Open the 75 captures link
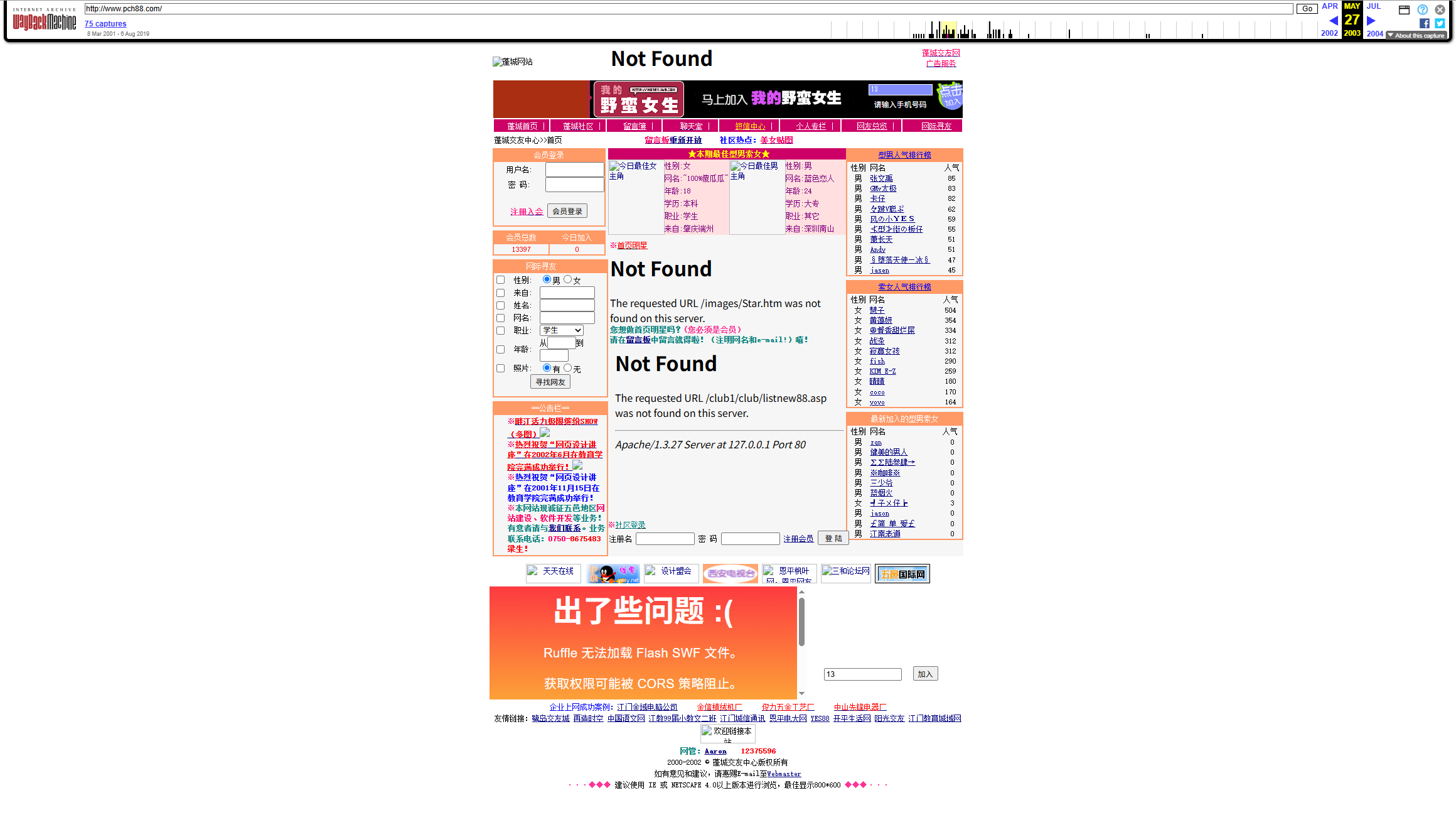This screenshot has width=1456, height=837. pos(105,24)
